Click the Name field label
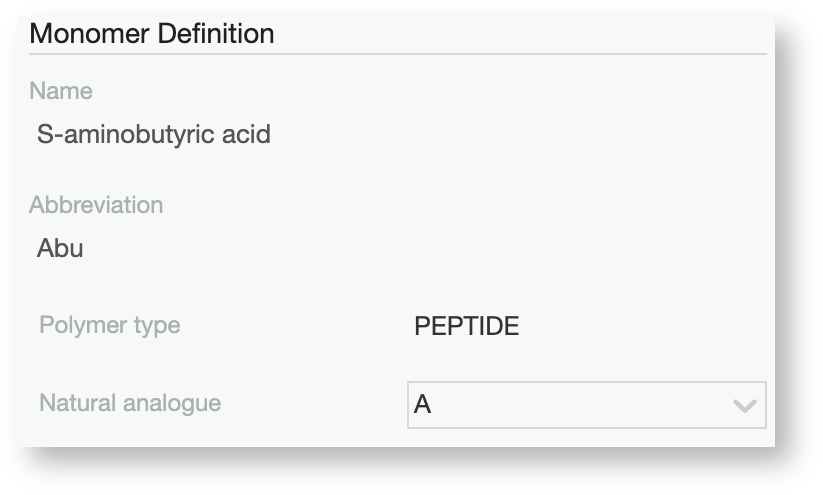 click(x=61, y=91)
